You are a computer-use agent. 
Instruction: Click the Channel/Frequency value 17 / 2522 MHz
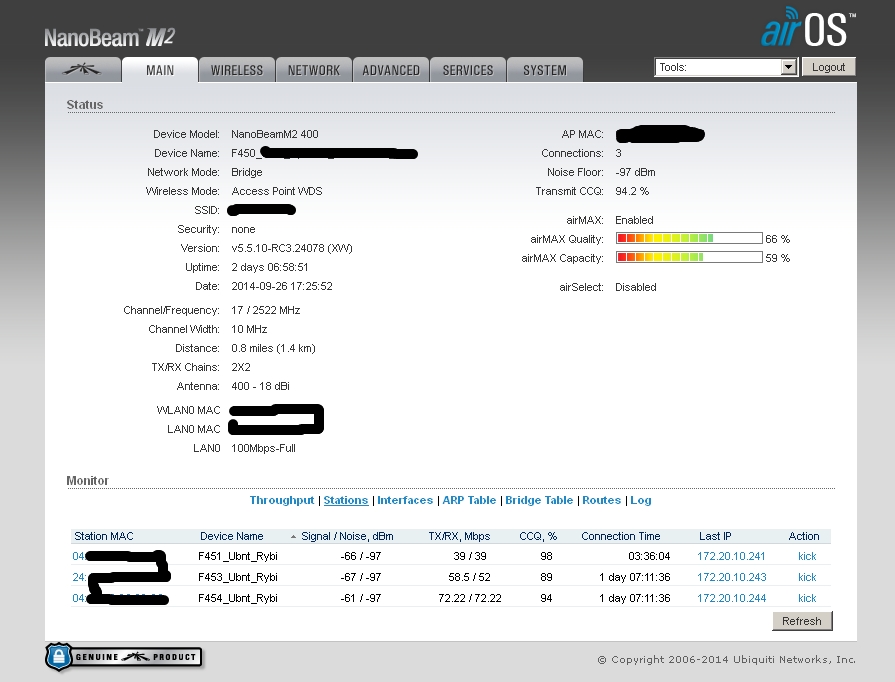pos(265,310)
